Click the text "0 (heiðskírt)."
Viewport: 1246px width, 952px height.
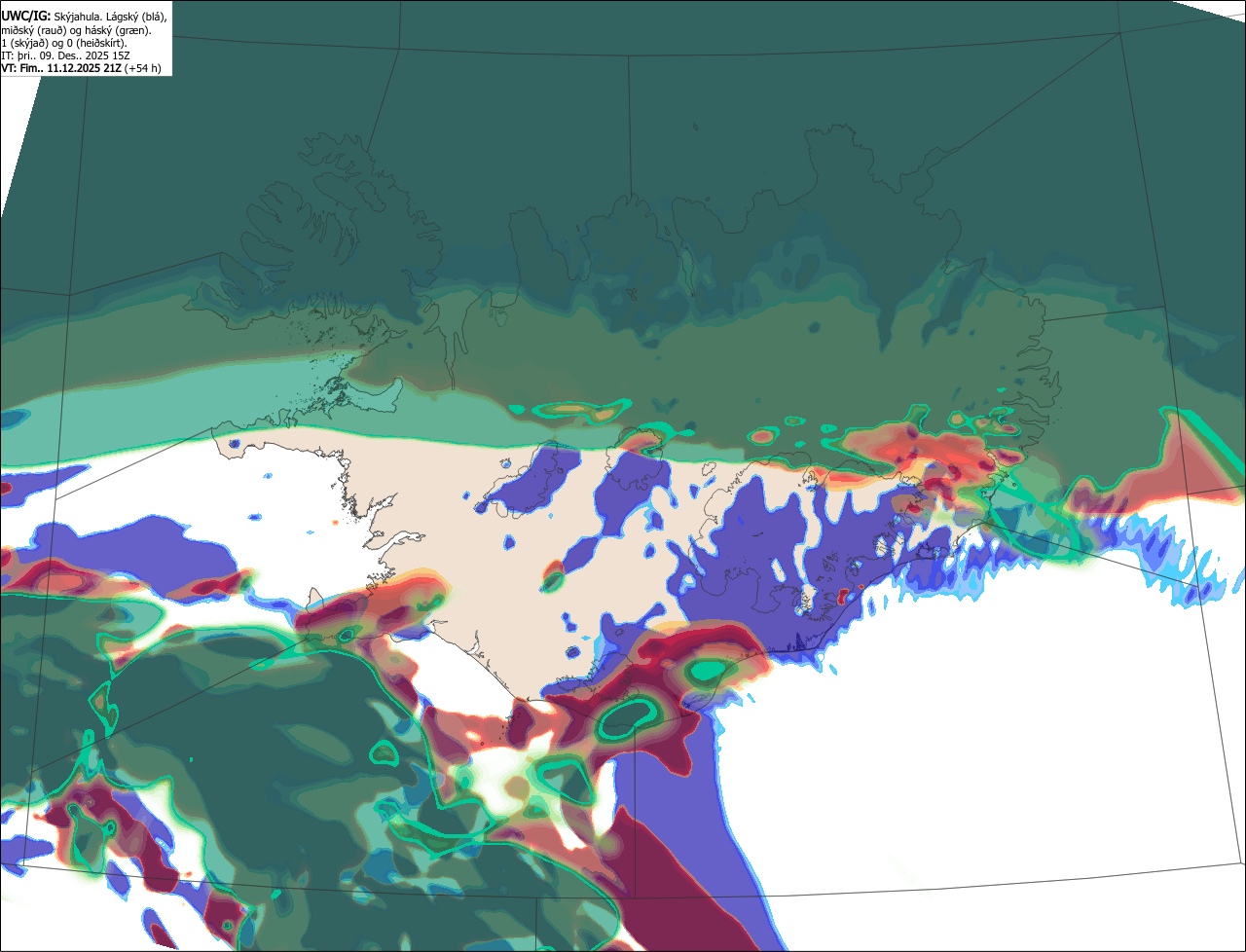(96, 44)
